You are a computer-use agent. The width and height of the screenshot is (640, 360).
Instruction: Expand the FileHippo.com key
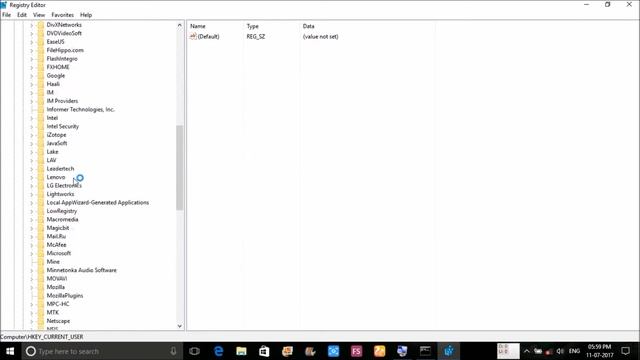click(x=32, y=50)
